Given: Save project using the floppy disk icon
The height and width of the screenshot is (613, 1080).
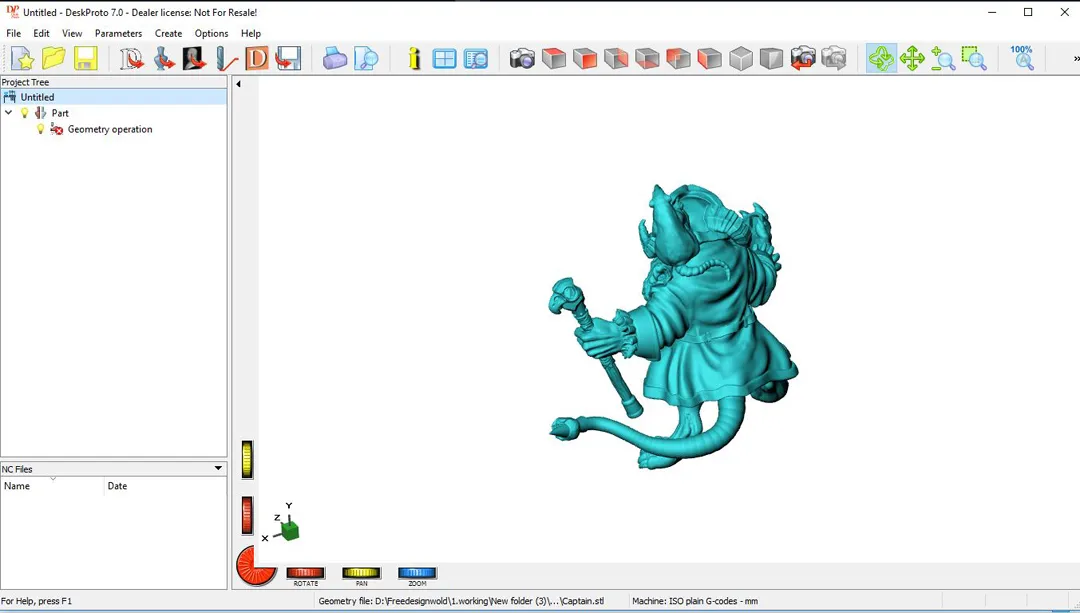Looking at the screenshot, I should [85, 59].
